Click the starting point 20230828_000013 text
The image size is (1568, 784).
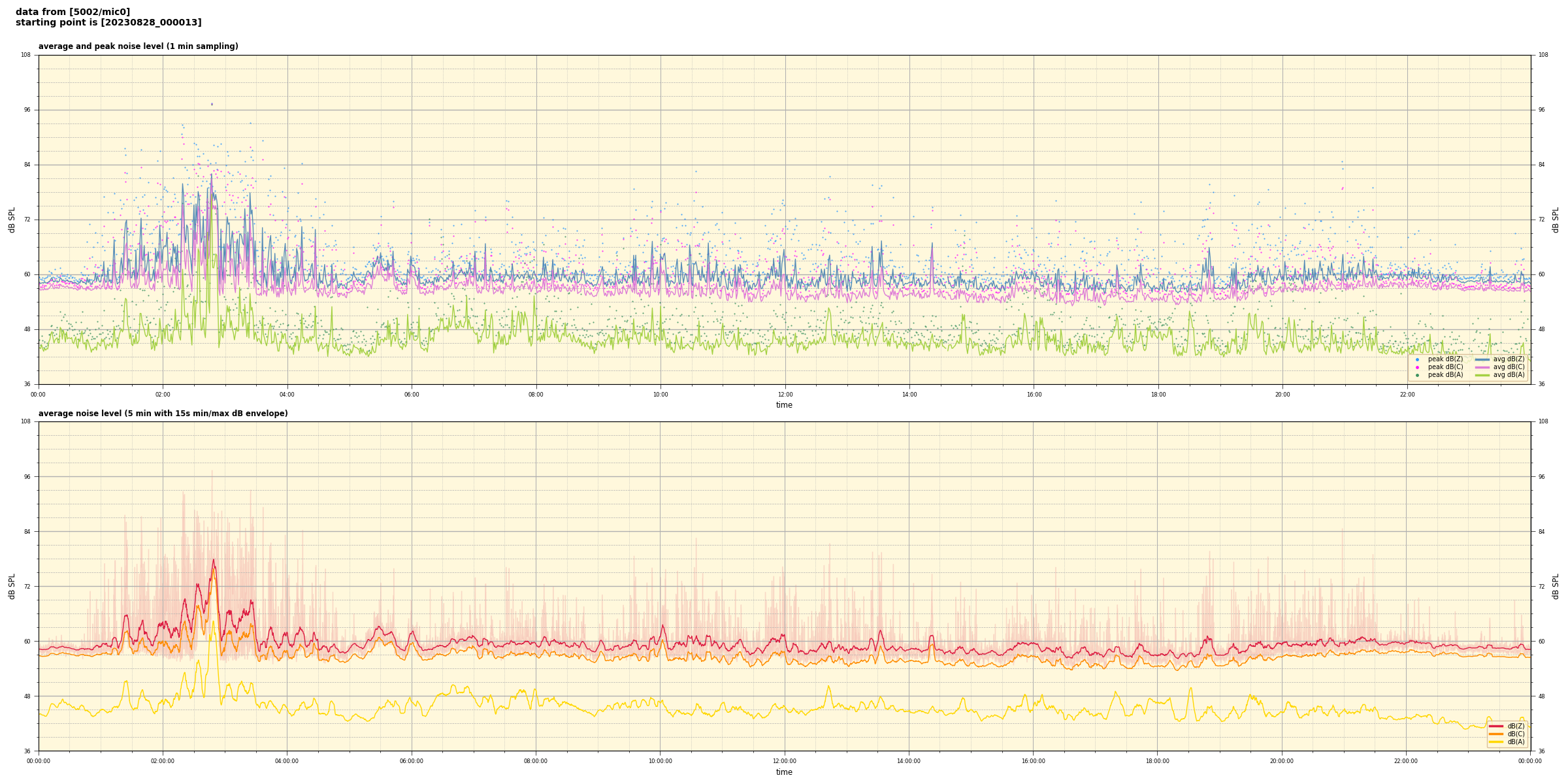[x=108, y=23]
